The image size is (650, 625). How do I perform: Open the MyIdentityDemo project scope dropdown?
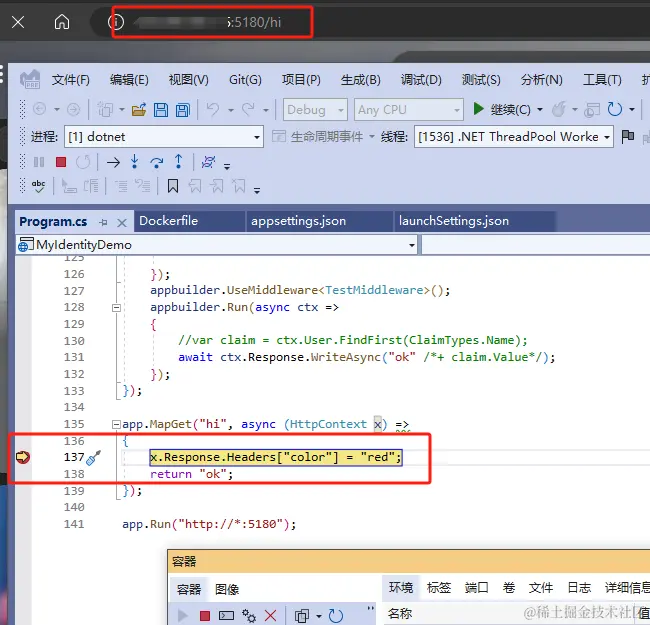pos(217,245)
